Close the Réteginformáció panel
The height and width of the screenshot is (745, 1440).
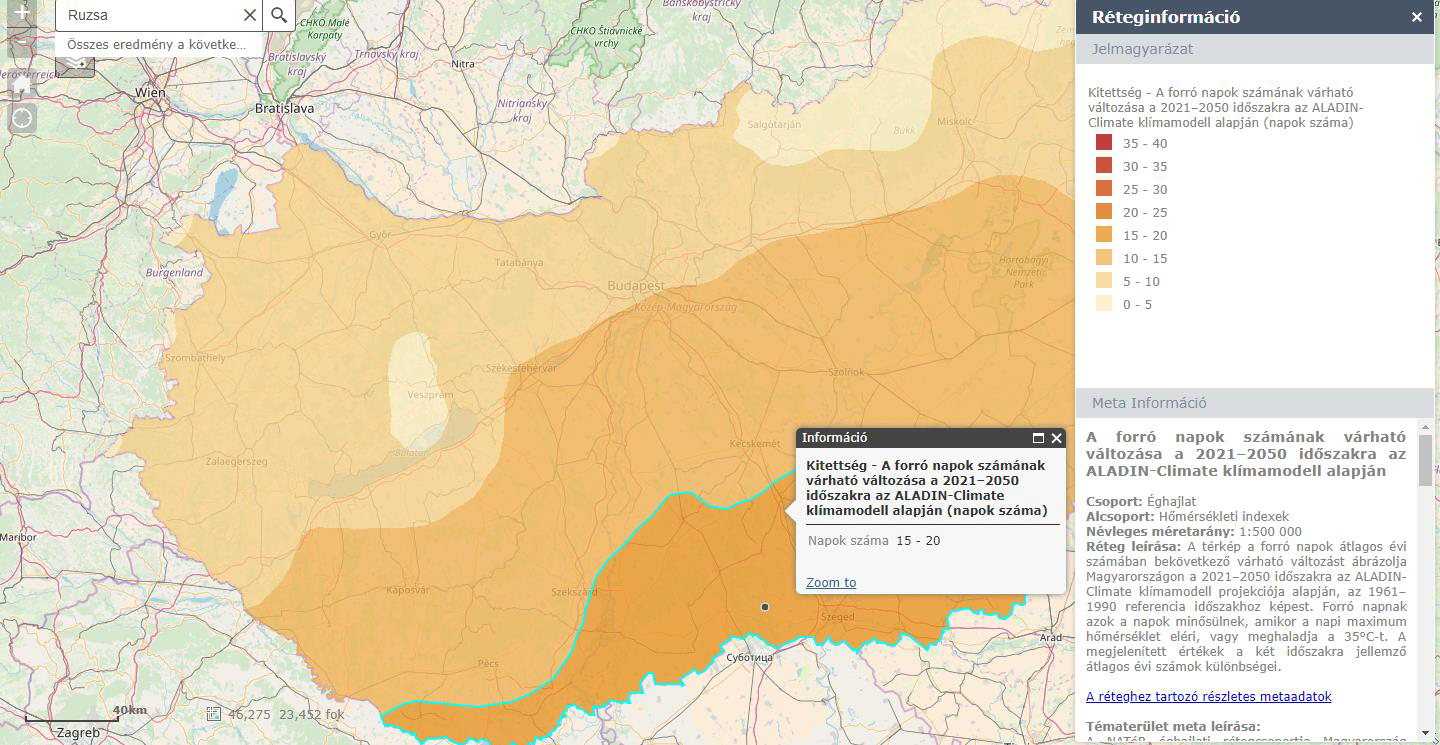point(1416,17)
